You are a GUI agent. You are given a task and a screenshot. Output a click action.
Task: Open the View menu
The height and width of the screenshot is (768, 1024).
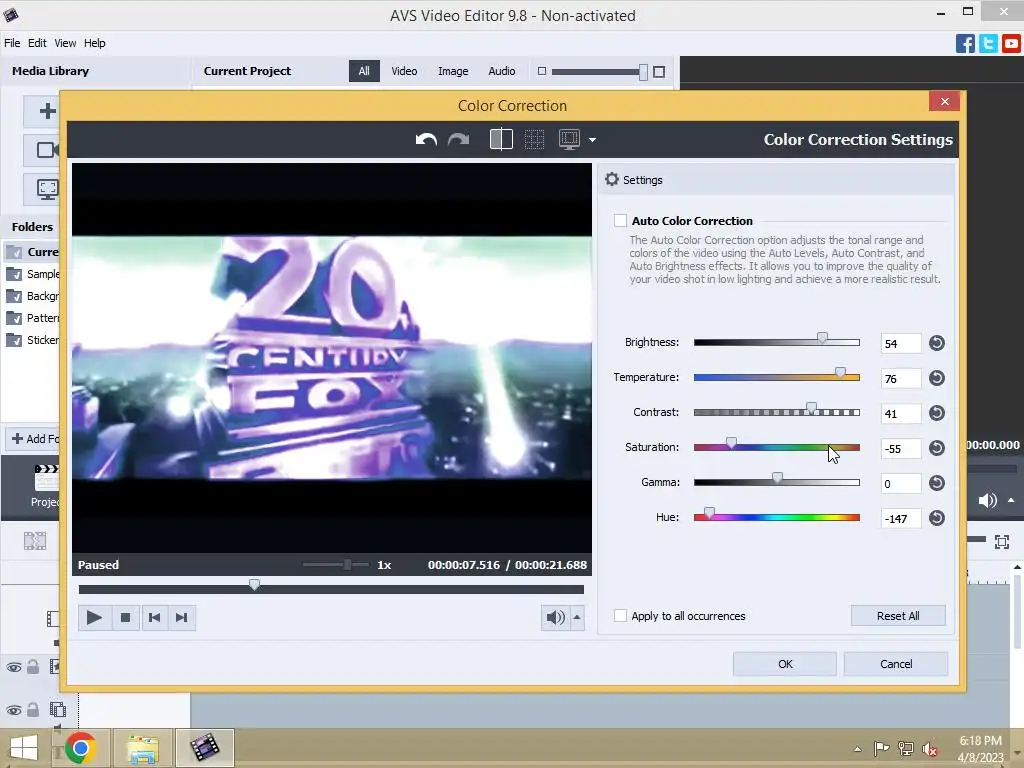click(x=65, y=43)
